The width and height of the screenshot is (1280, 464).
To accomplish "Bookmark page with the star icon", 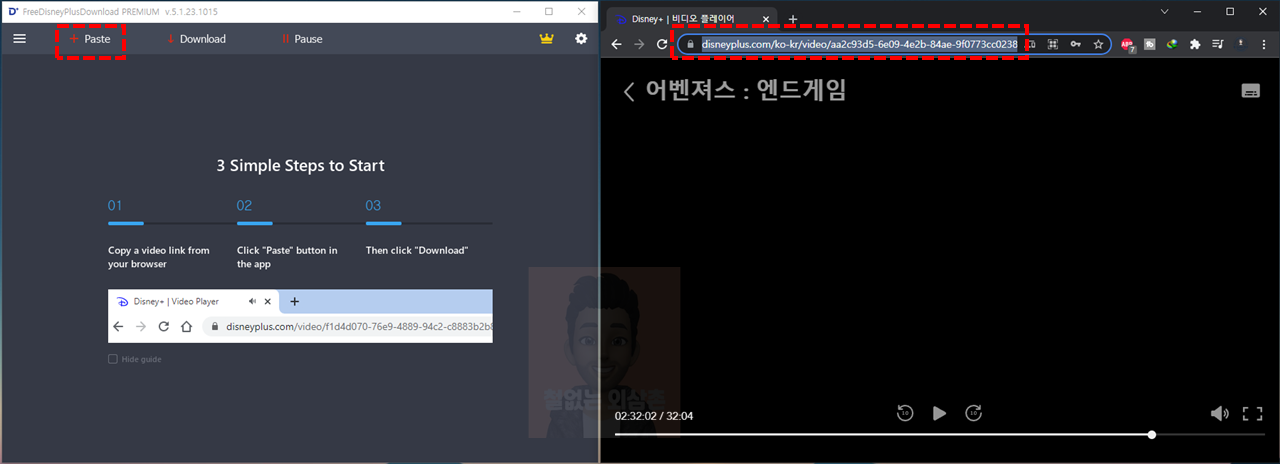I will click(1098, 44).
